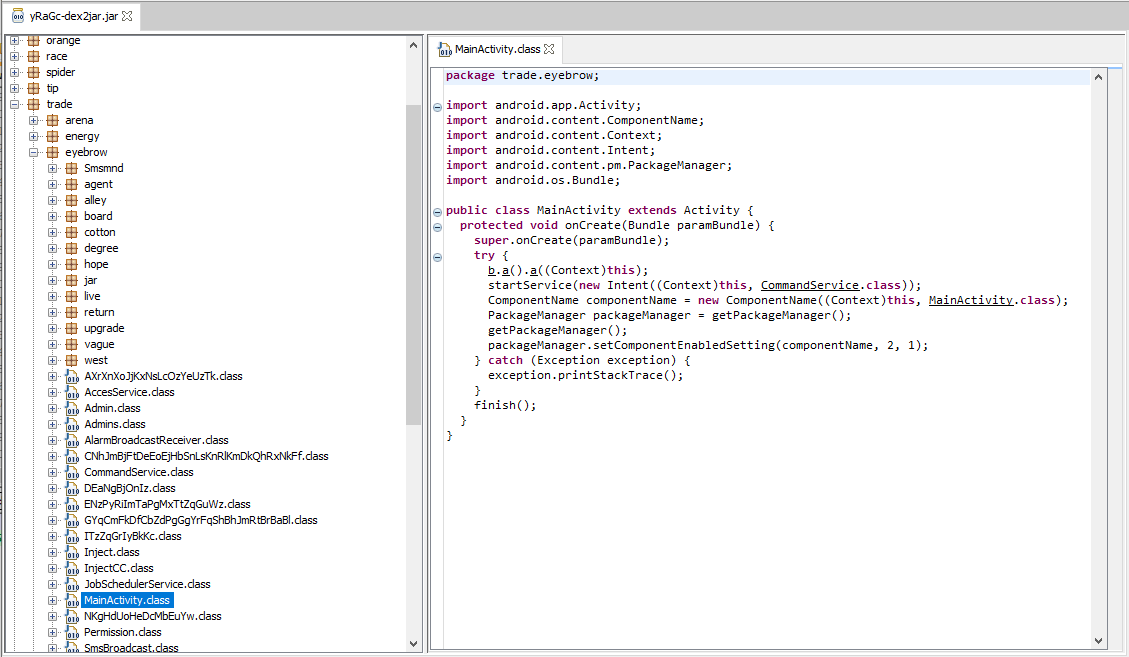Click the package icon next to upgrade
The height and width of the screenshot is (657, 1129).
(x=72, y=328)
